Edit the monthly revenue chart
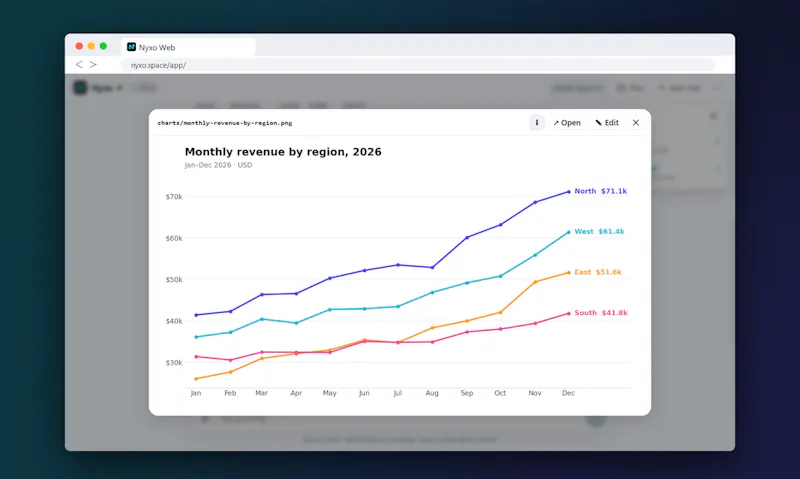This screenshot has width=800, height=479. pyautogui.click(x=607, y=122)
